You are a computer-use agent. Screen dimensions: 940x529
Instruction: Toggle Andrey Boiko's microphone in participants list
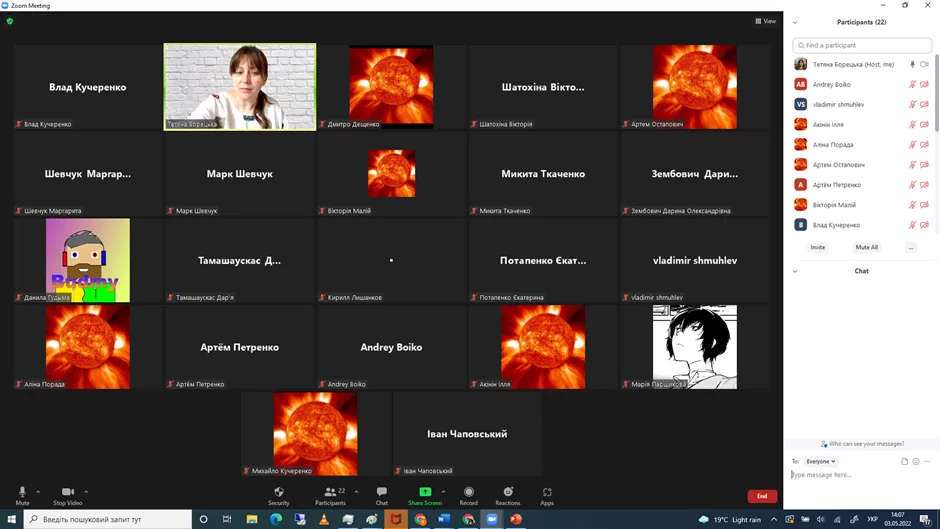[x=912, y=85]
